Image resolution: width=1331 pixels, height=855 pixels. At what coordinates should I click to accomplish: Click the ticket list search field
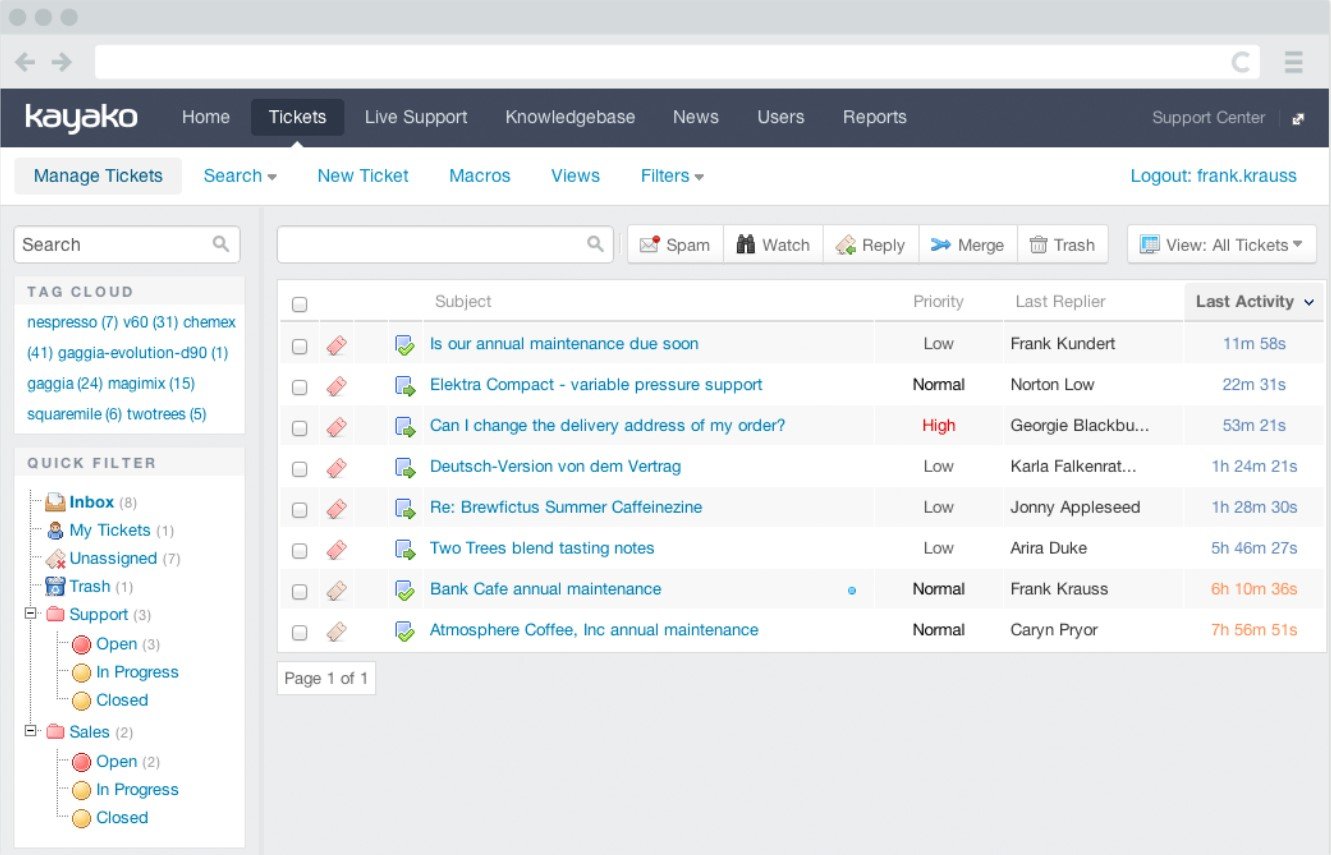pos(445,244)
